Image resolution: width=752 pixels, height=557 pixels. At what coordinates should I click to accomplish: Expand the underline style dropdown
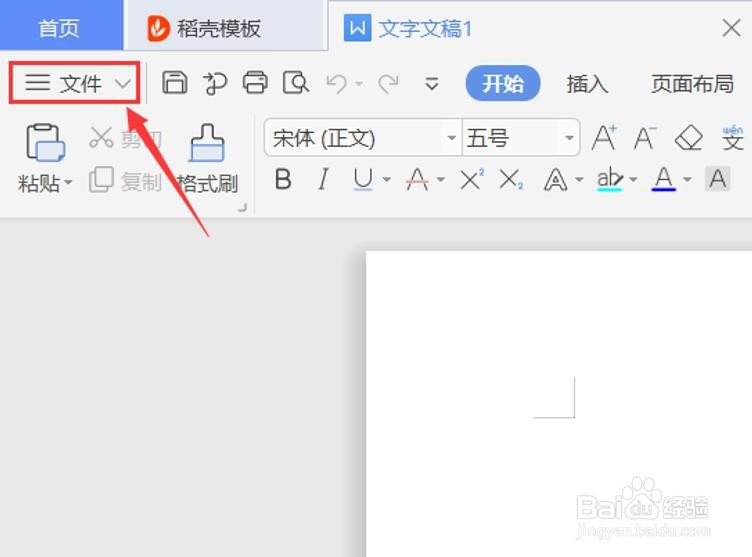tap(387, 180)
